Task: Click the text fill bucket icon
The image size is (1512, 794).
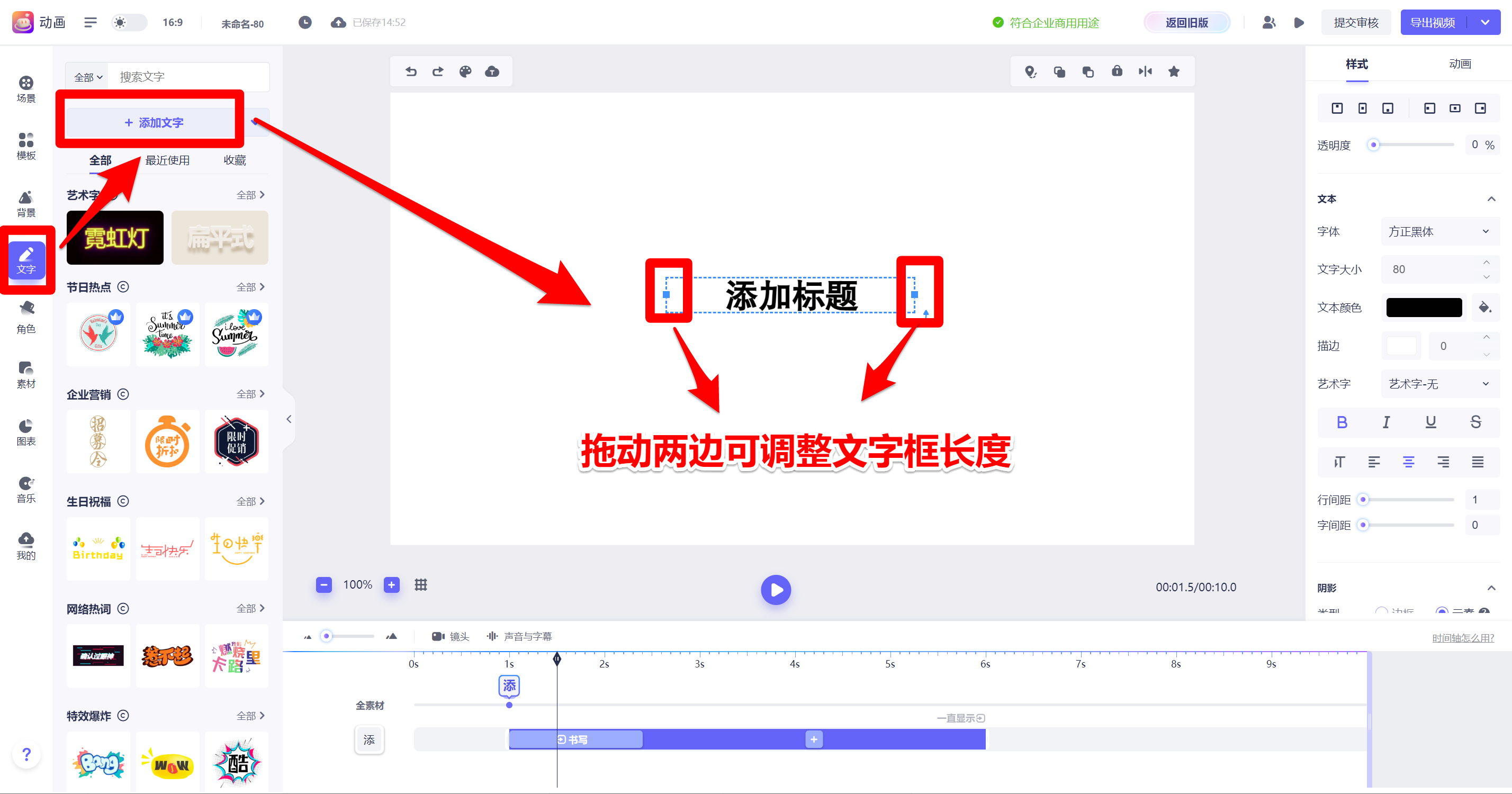Action: [1485, 307]
